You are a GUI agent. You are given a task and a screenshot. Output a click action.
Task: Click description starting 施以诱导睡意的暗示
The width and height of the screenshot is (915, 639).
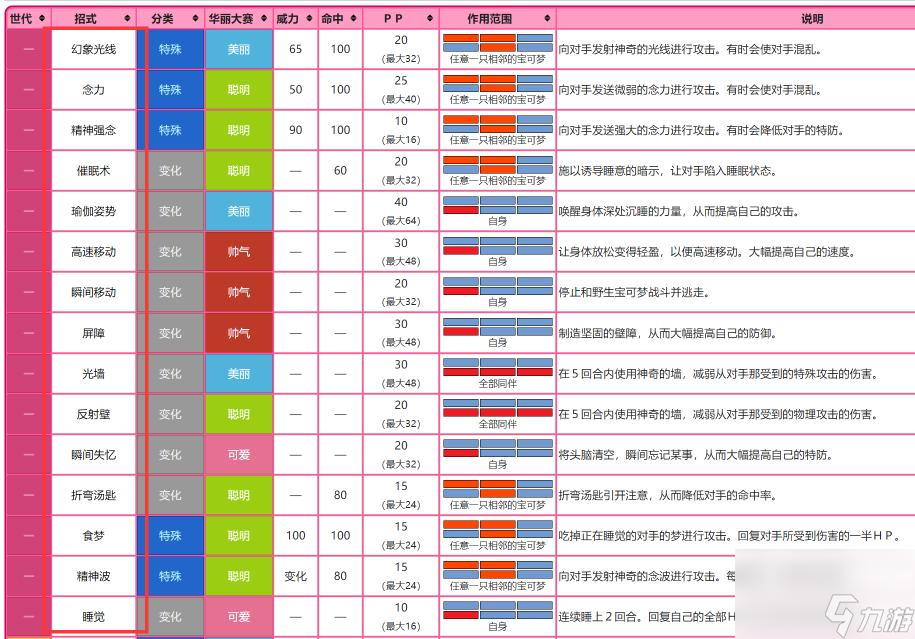[668, 171]
